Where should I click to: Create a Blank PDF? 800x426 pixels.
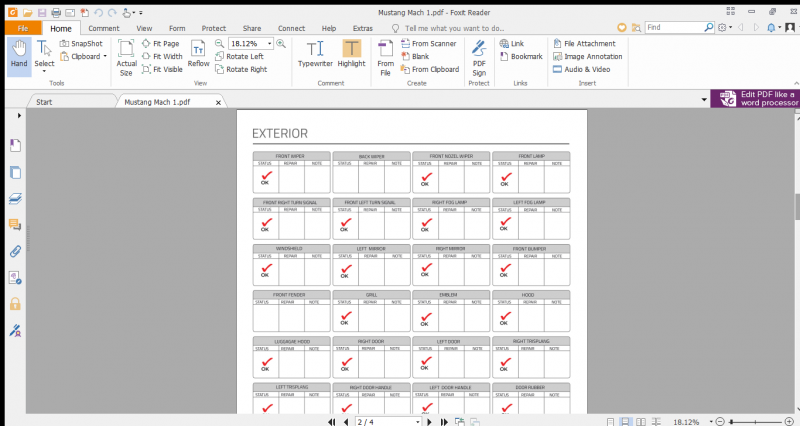(415, 56)
